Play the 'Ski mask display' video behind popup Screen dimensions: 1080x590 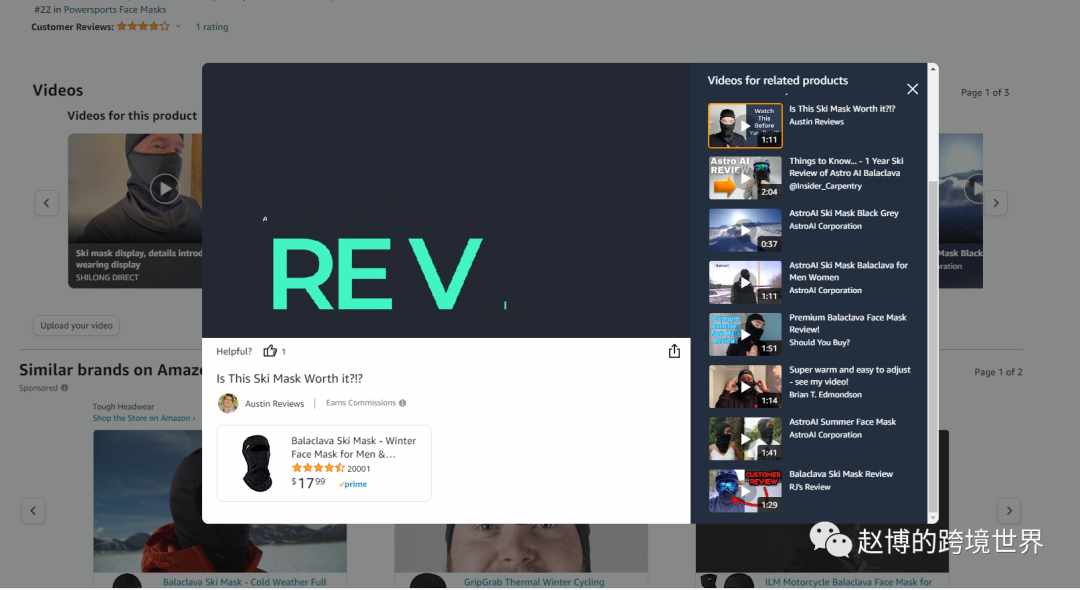pyautogui.click(x=165, y=189)
